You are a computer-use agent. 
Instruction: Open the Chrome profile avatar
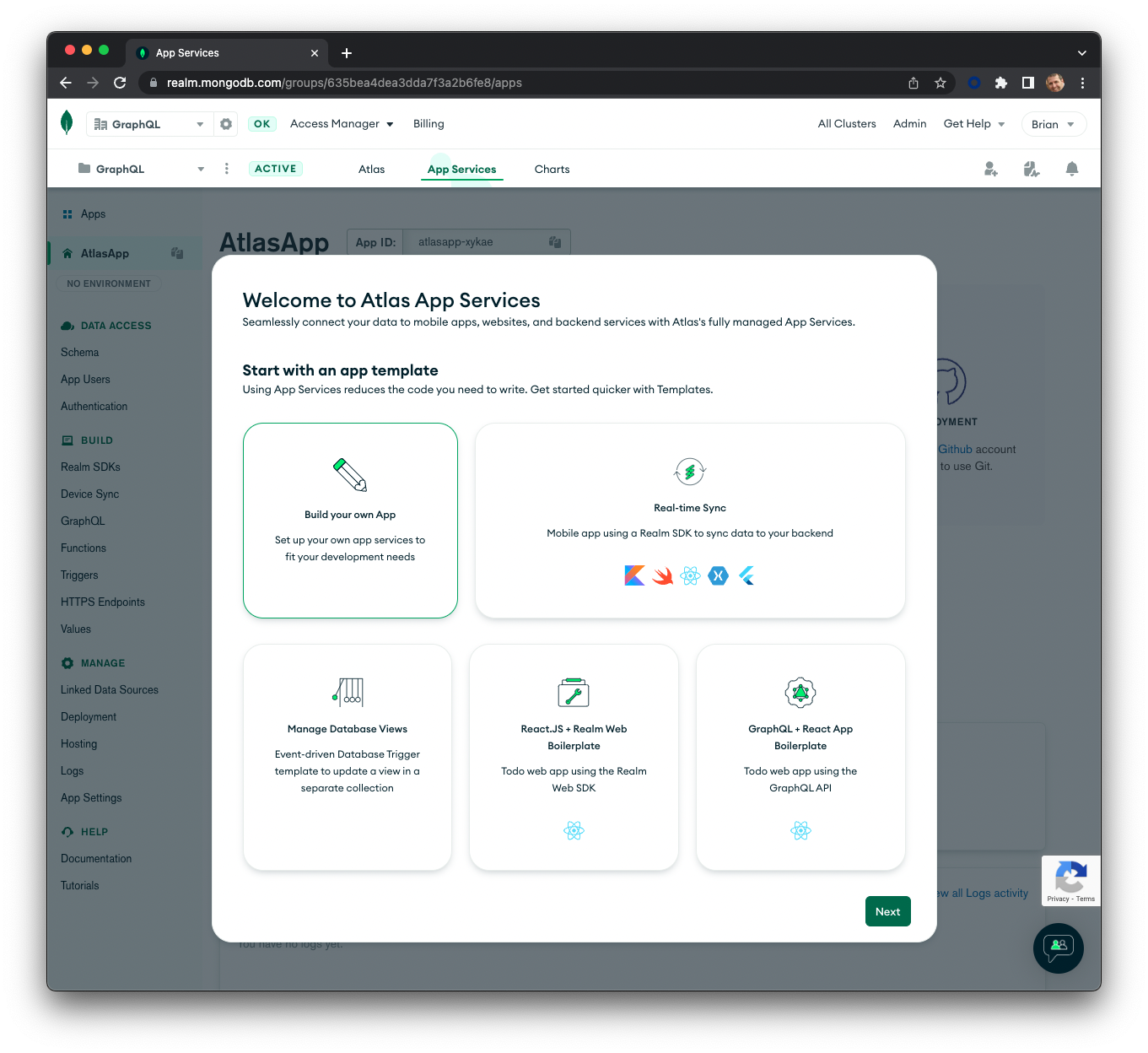click(x=1055, y=83)
